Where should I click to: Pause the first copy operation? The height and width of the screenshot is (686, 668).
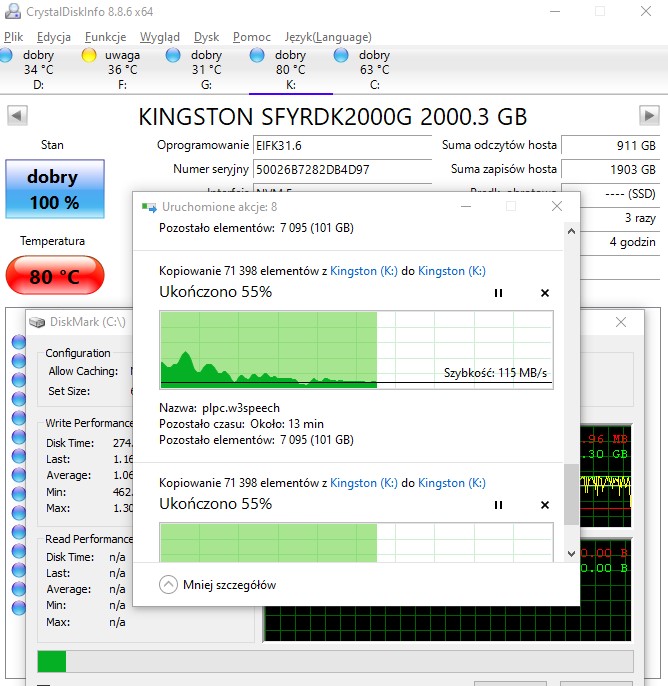(x=498, y=293)
